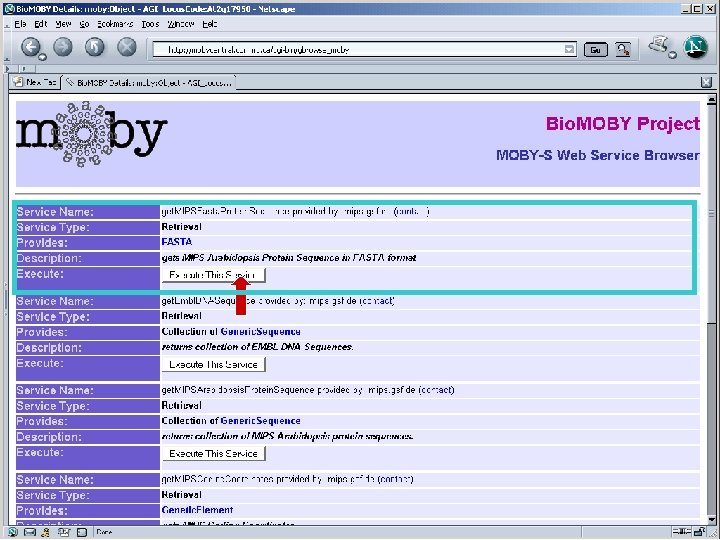Open the GeneticElement link
Screen dimensions: 720x540
pos(197,510)
